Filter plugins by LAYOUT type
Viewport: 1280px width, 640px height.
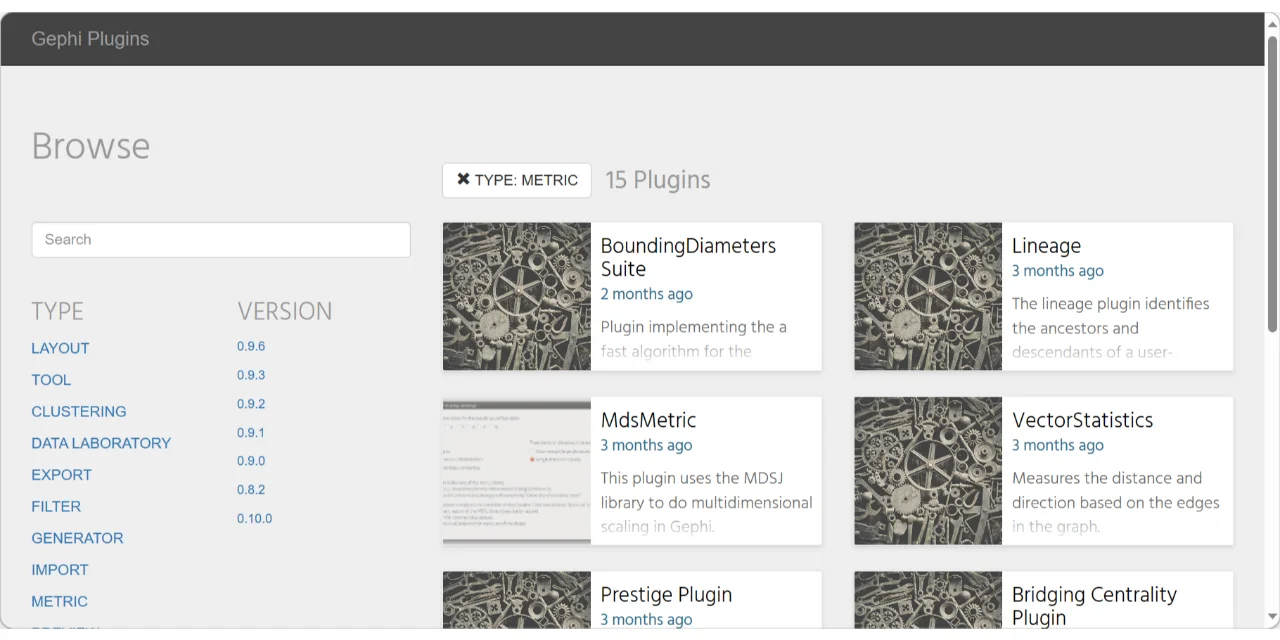point(60,348)
